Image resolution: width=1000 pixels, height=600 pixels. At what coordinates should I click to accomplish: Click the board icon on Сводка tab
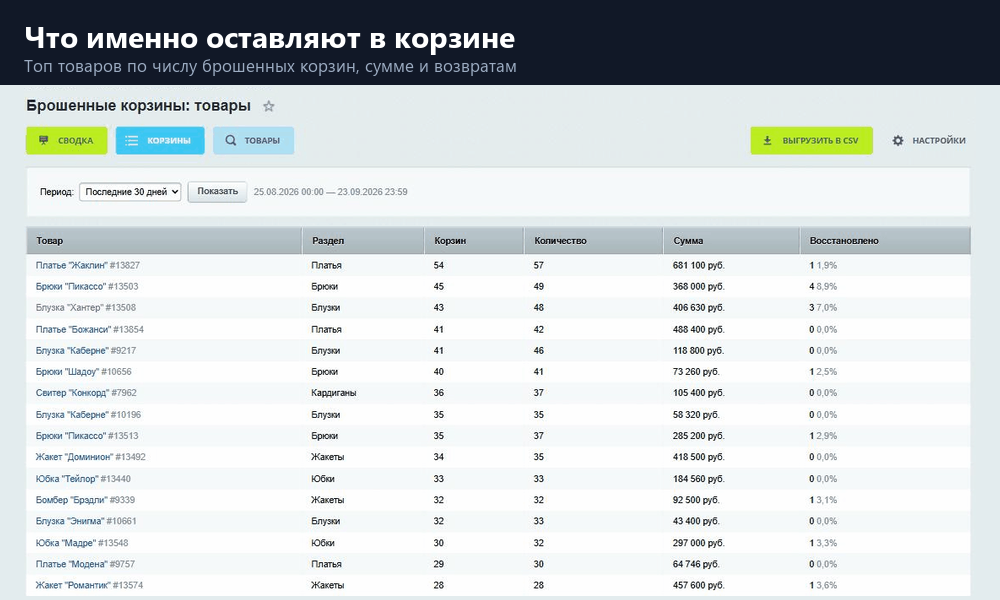pyautogui.click(x=43, y=140)
